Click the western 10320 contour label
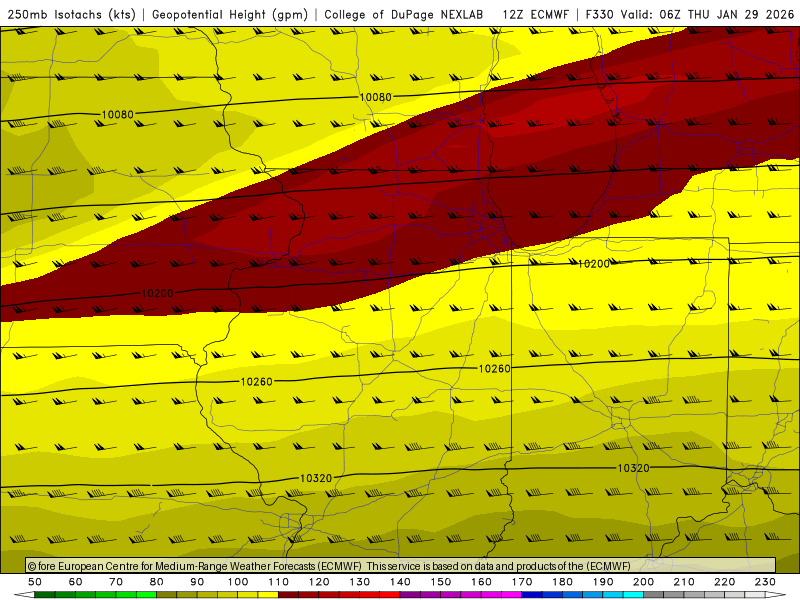 (x=316, y=478)
